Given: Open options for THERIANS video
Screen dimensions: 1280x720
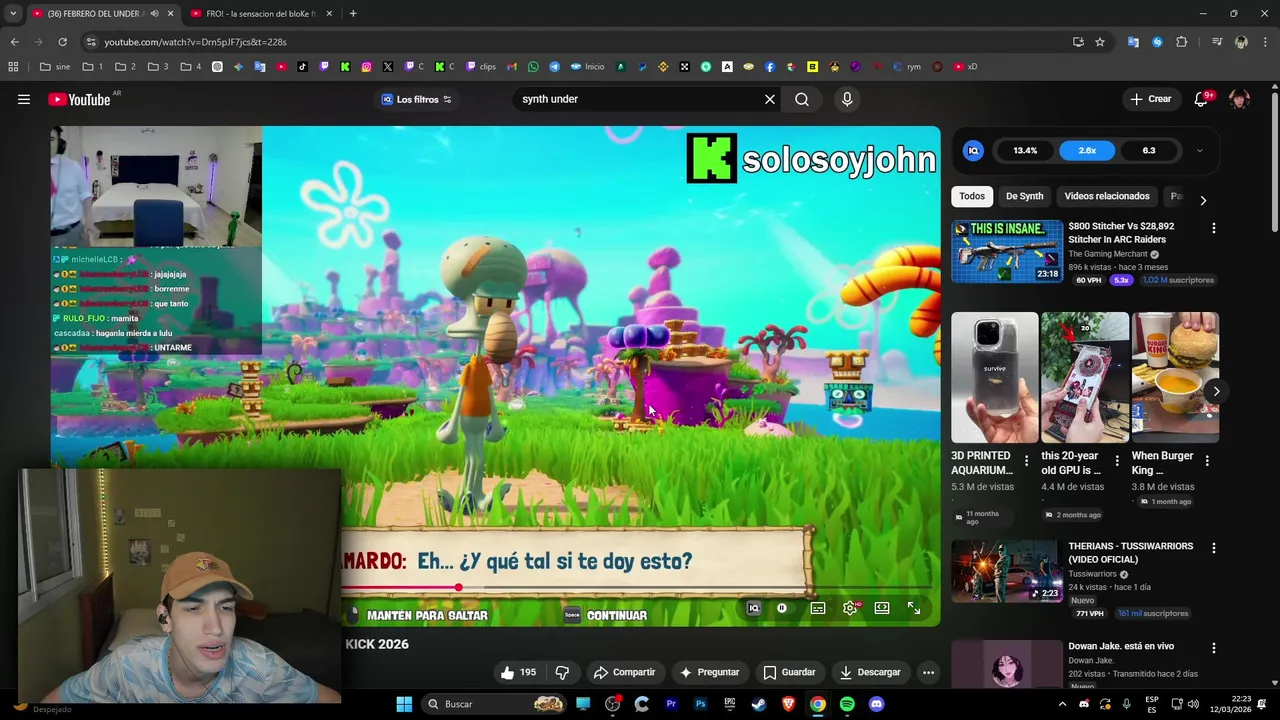Looking at the screenshot, I should click(x=1214, y=548).
